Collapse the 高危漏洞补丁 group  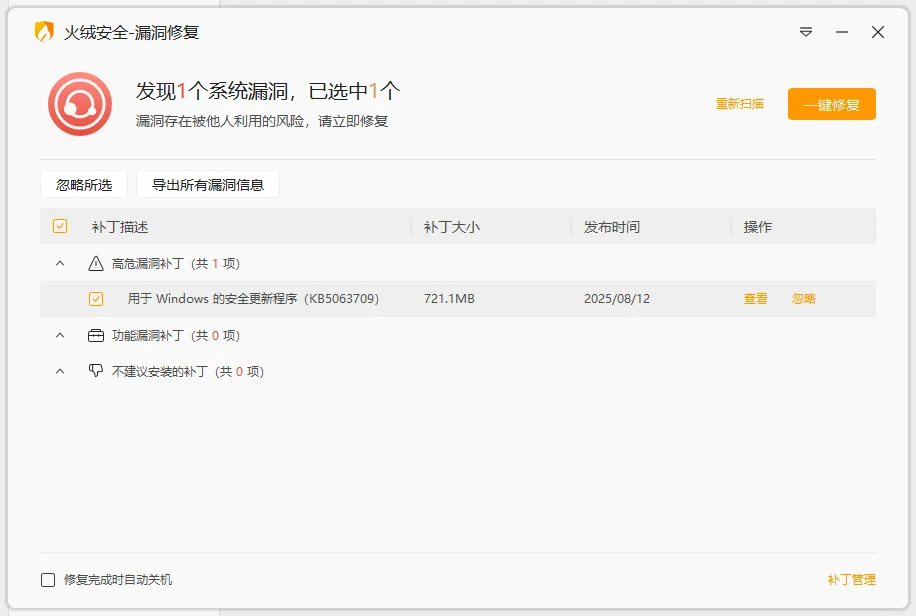[x=58, y=264]
